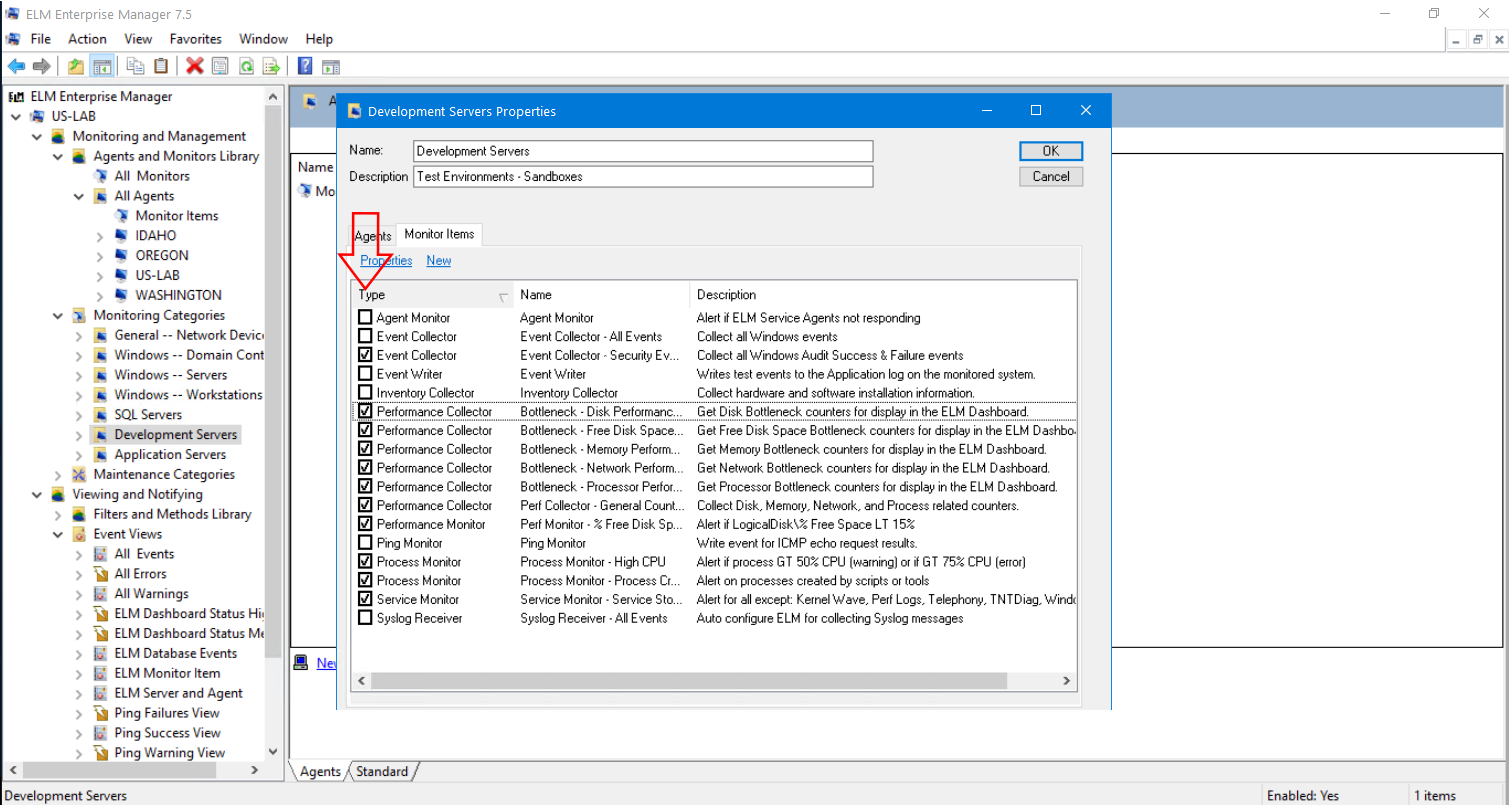Screen dimensions: 1509x807
Task: Expand the SQL Servers node
Action: pyautogui.click(x=78, y=415)
